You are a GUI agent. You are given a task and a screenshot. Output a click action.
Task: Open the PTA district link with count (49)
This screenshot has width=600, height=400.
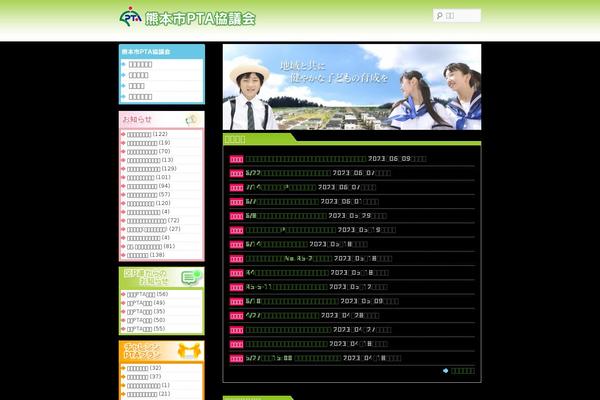[x=146, y=303]
